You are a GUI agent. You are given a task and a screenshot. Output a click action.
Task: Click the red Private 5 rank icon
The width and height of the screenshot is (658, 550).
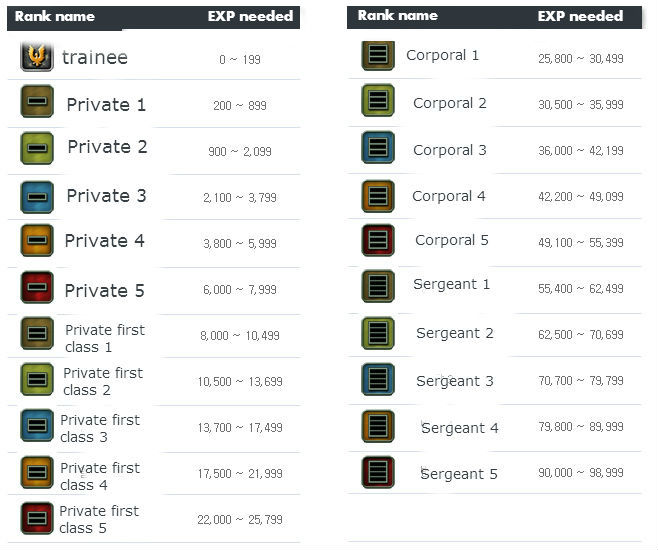[x=37, y=288]
